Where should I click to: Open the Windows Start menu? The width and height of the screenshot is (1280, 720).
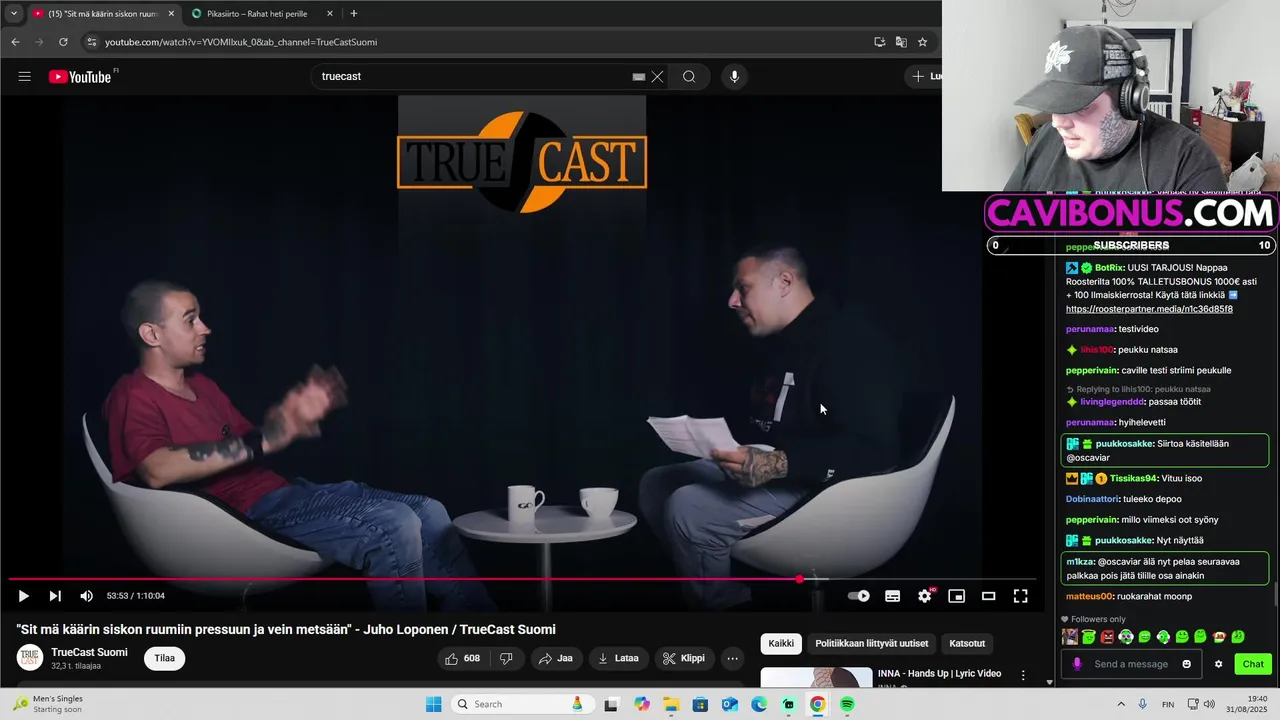(x=433, y=704)
